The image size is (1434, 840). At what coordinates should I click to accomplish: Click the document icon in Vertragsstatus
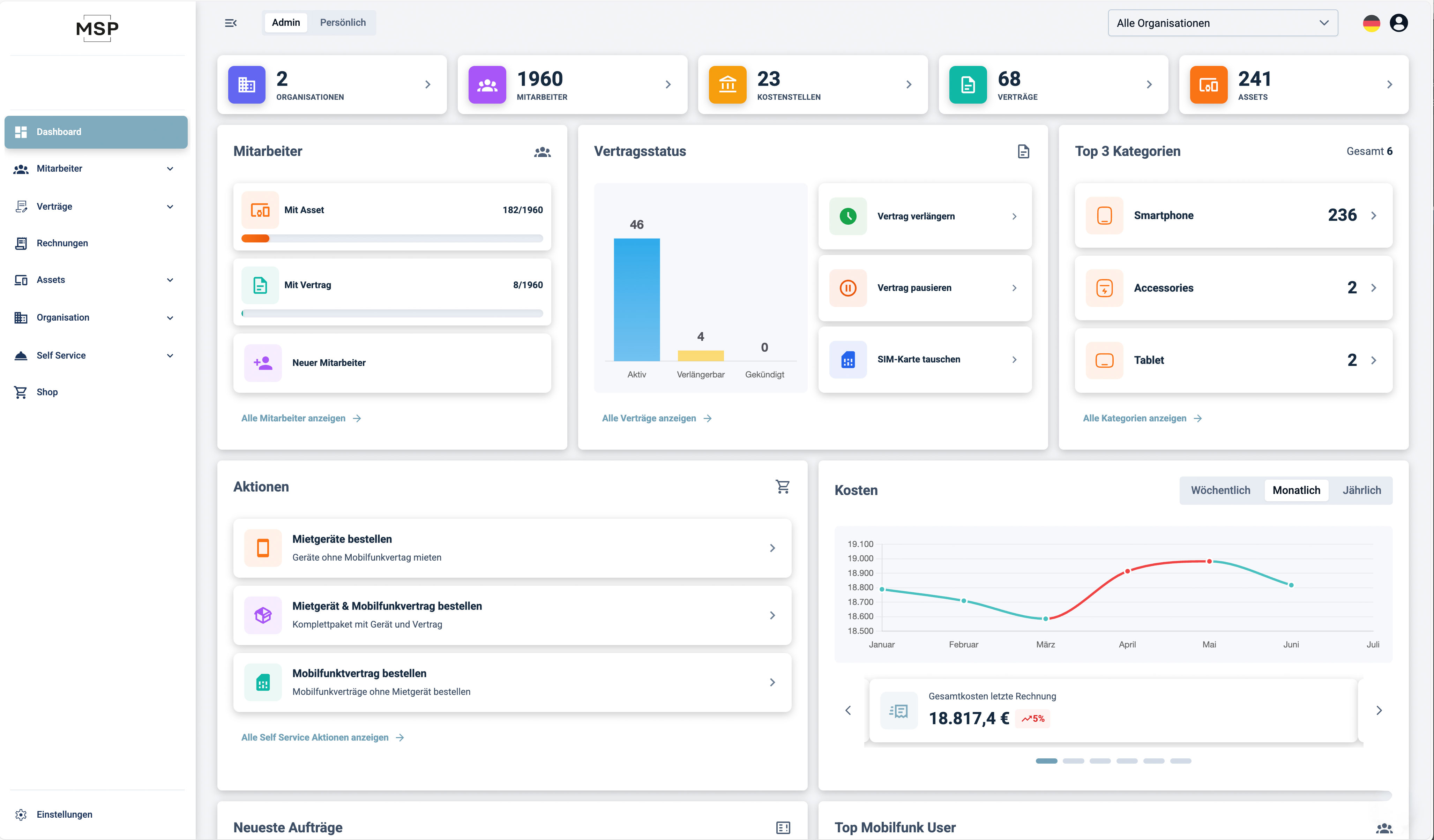pyautogui.click(x=1023, y=151)
